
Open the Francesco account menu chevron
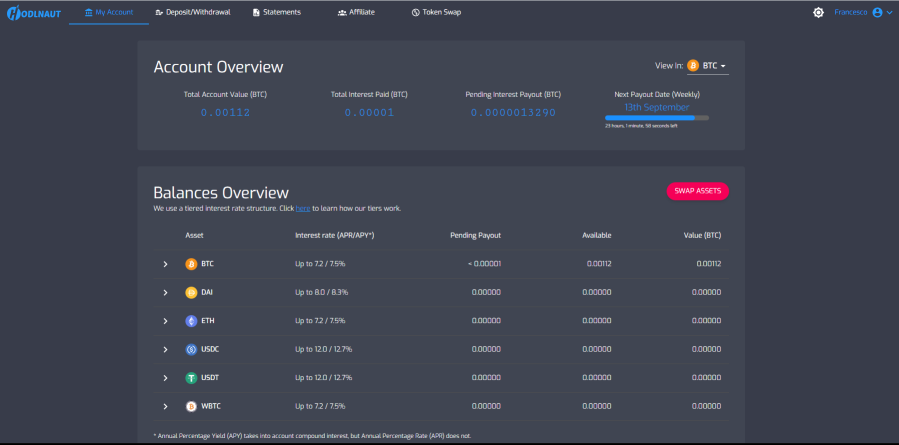point(889,13)
